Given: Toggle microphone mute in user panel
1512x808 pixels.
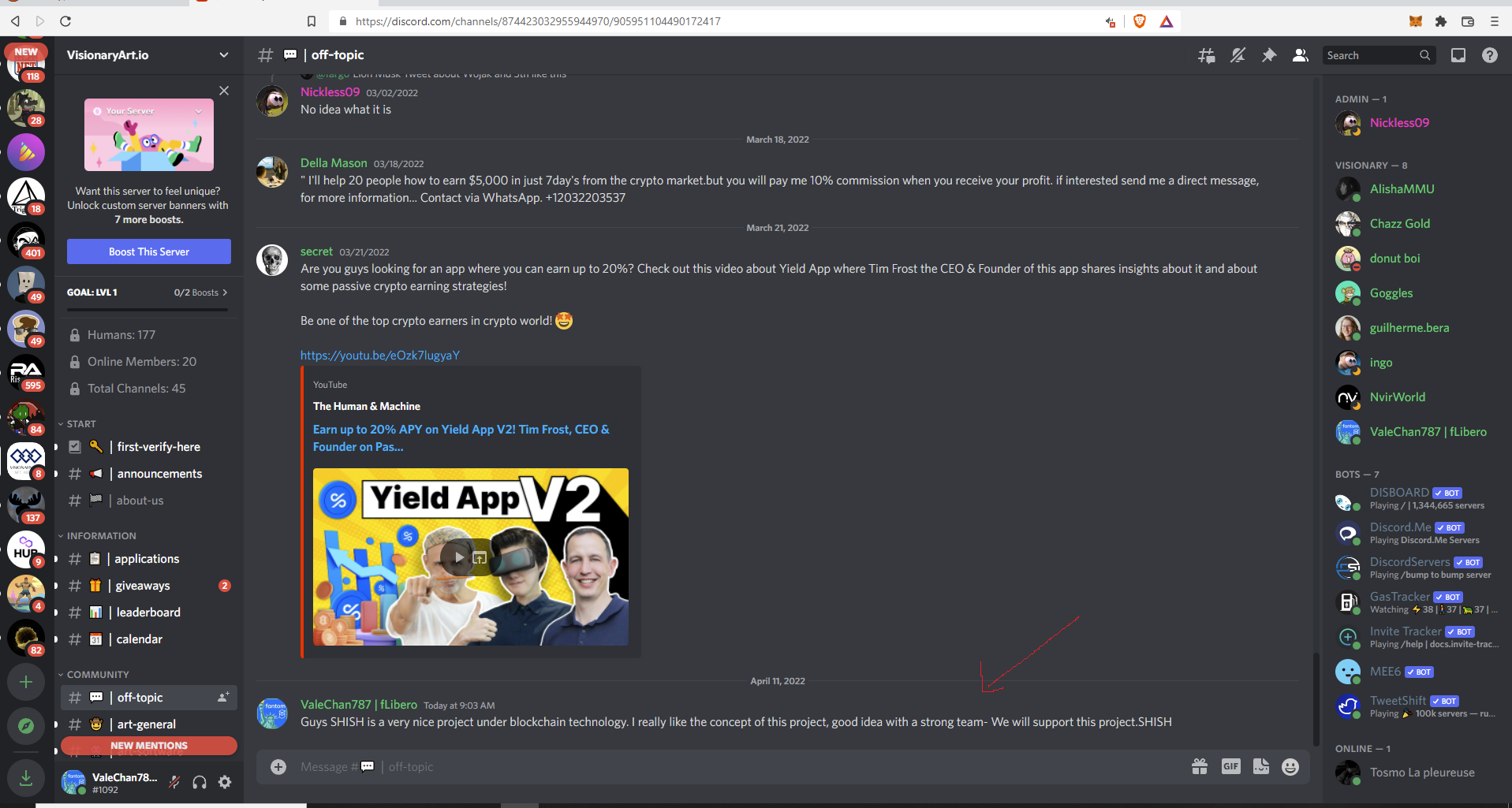Looking at the screenshot, I should [x=174, y=782].
